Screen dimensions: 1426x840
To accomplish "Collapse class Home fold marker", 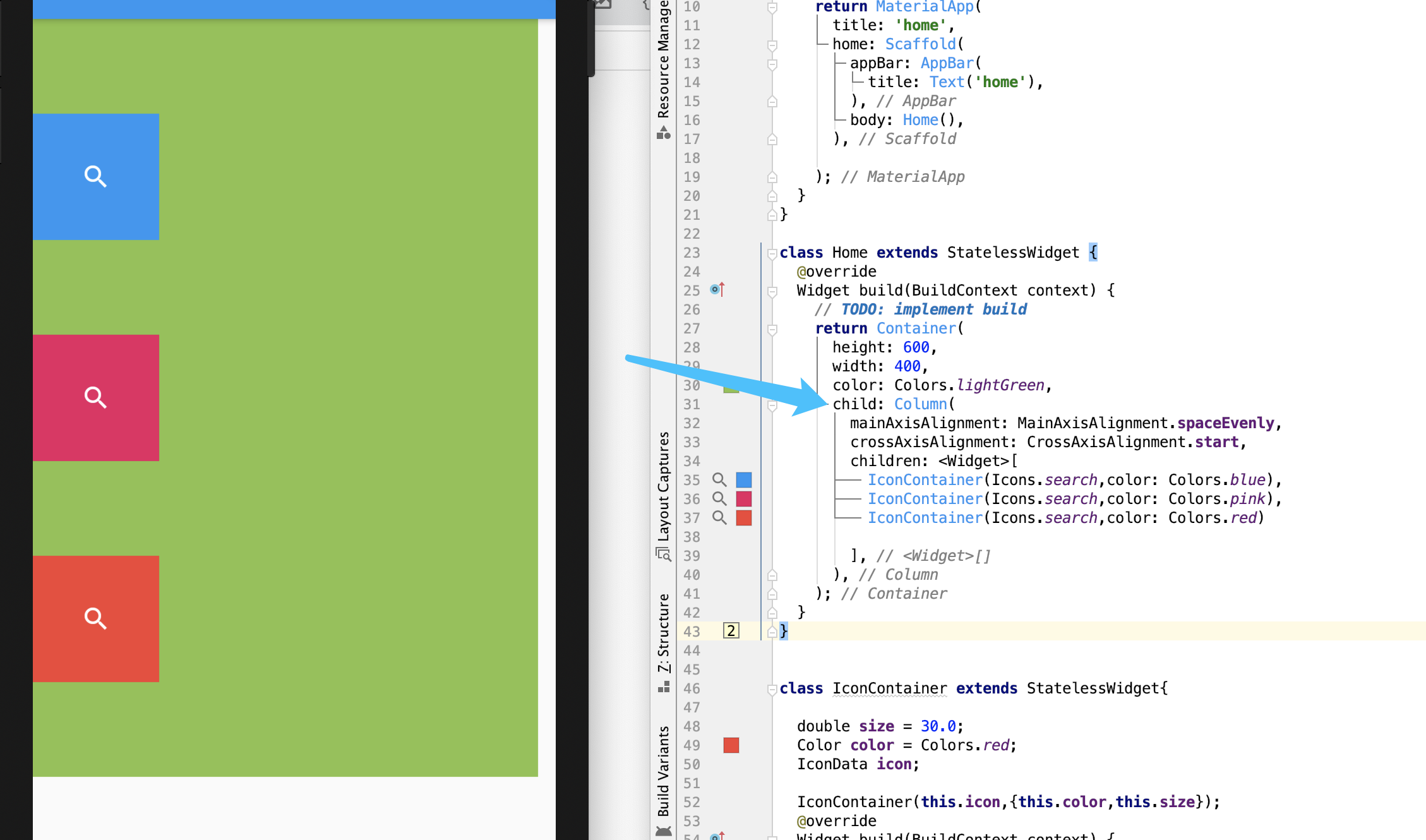I will coord(772,253).
